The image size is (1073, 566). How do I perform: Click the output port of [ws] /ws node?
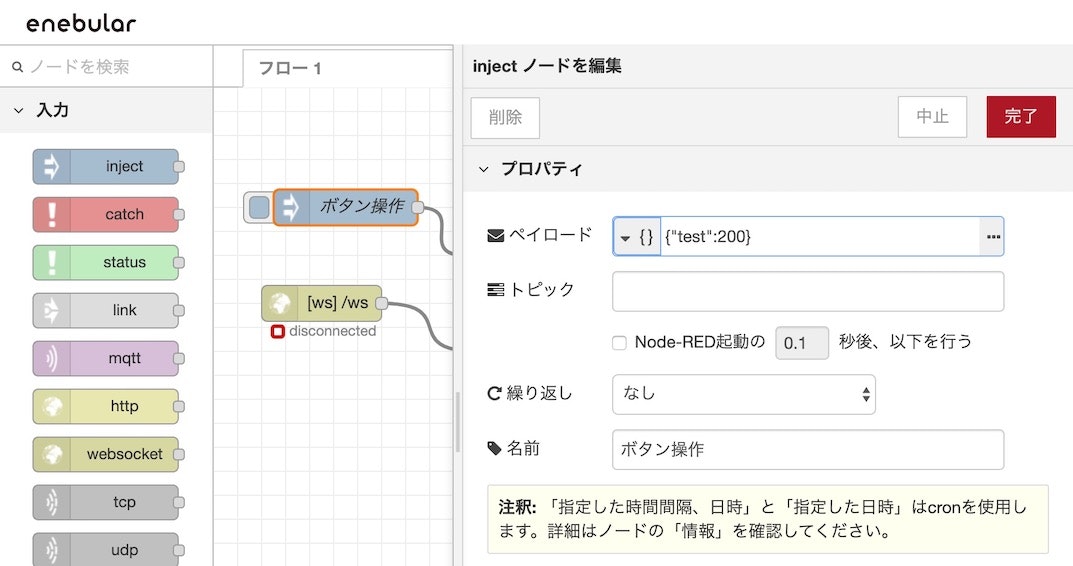(382, 303)
